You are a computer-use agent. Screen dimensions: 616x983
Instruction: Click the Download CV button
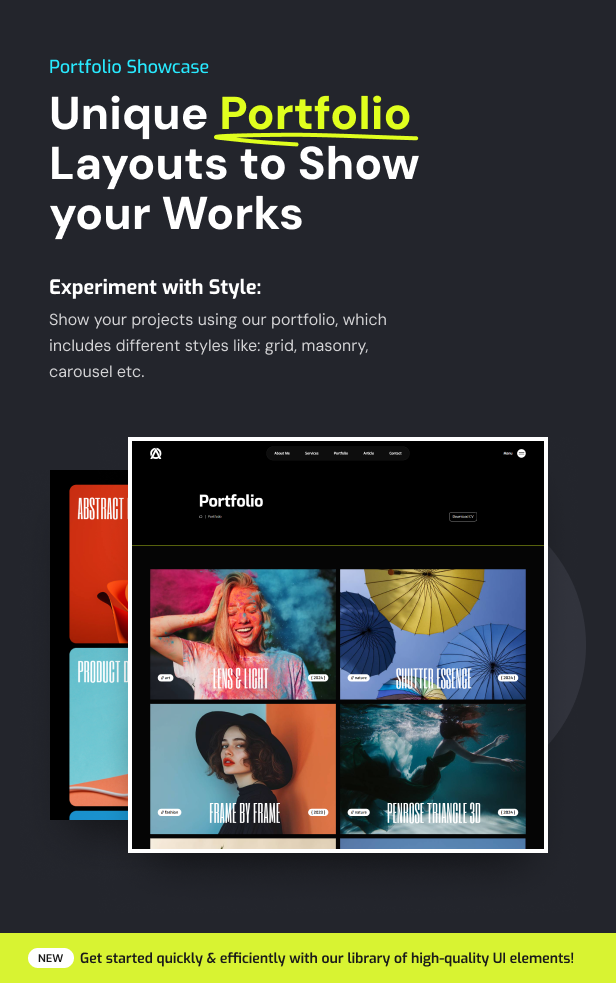click(x=463, y=517)
